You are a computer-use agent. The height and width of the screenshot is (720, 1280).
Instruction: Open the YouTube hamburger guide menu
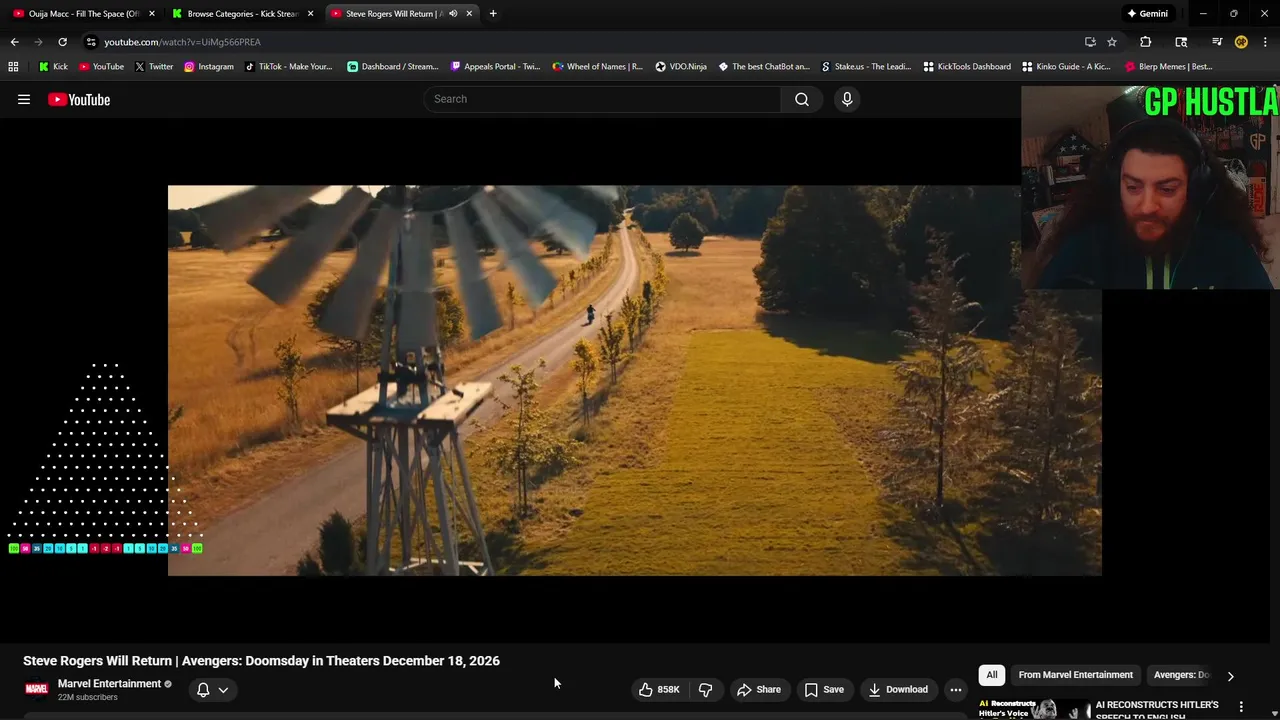coord(24,99)
